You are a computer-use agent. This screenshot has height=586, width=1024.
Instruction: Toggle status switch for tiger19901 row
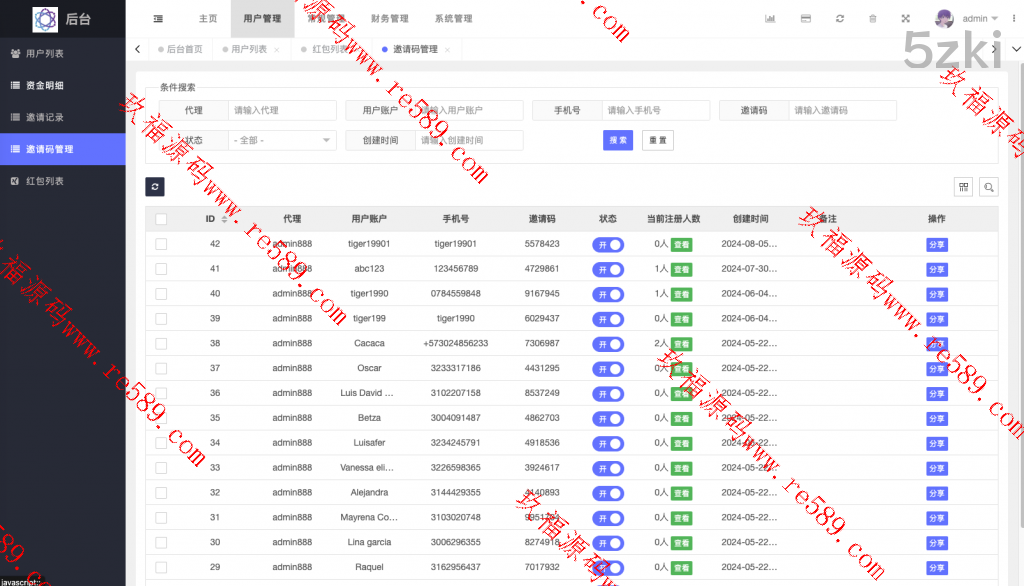click(608, 244)
